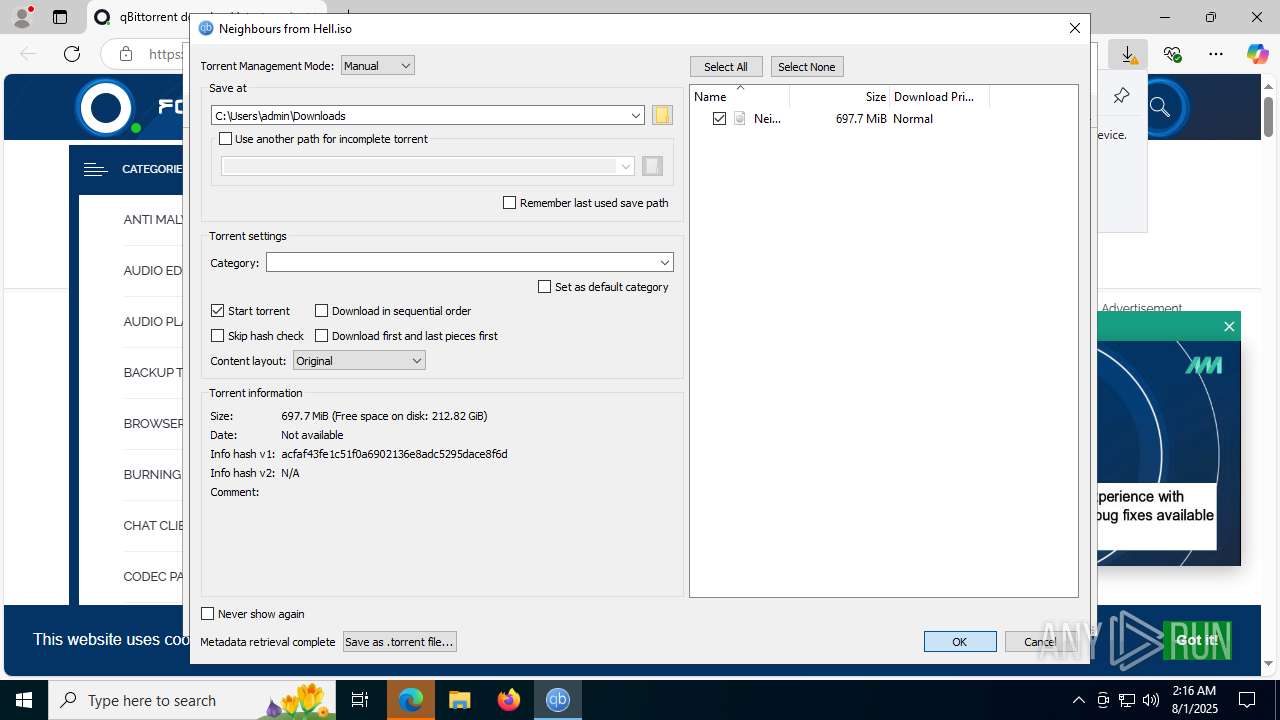
Task: Check Set as default category
Action: (544, 286)
